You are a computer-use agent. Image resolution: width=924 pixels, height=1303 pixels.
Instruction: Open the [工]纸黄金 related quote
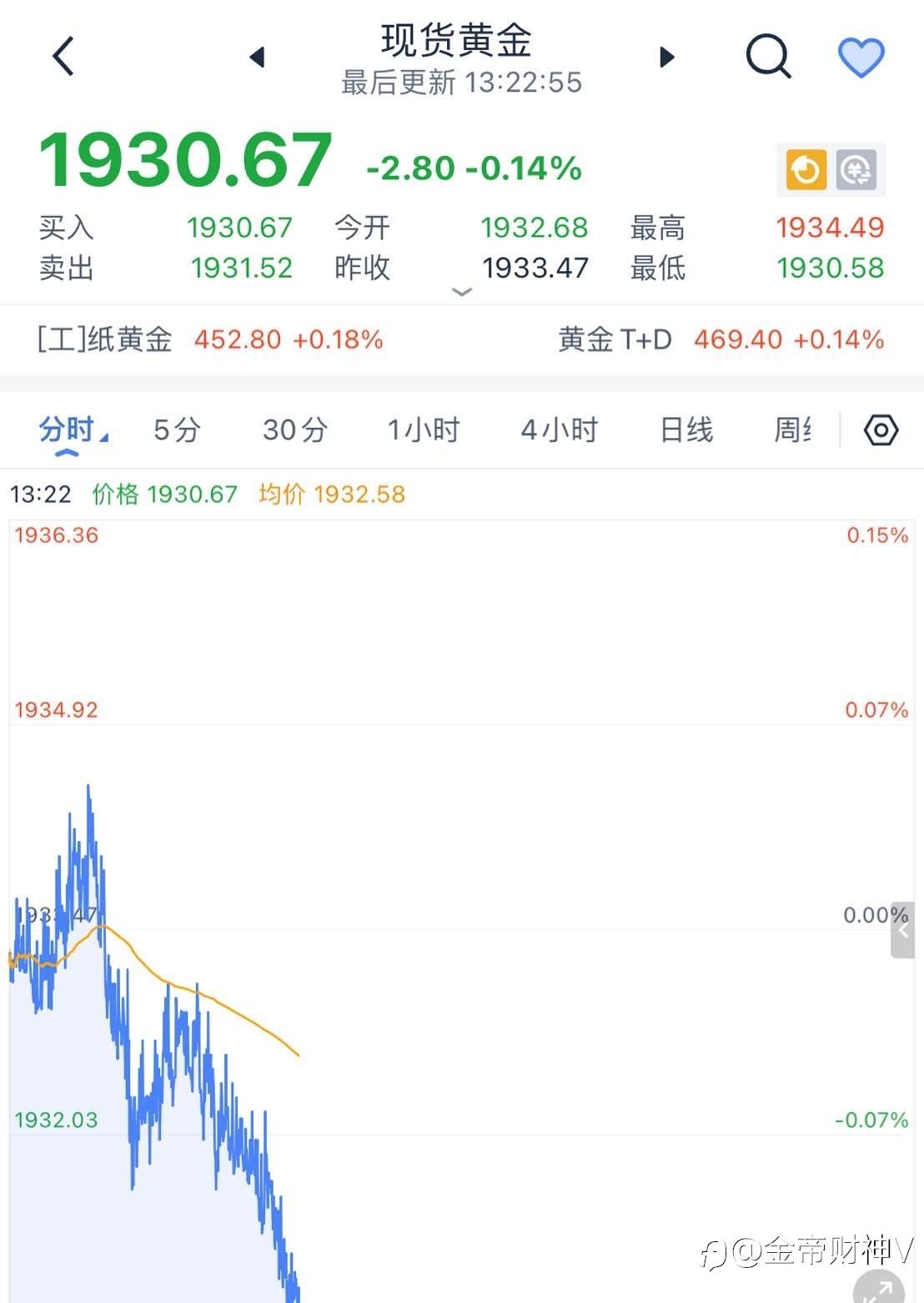210,340
